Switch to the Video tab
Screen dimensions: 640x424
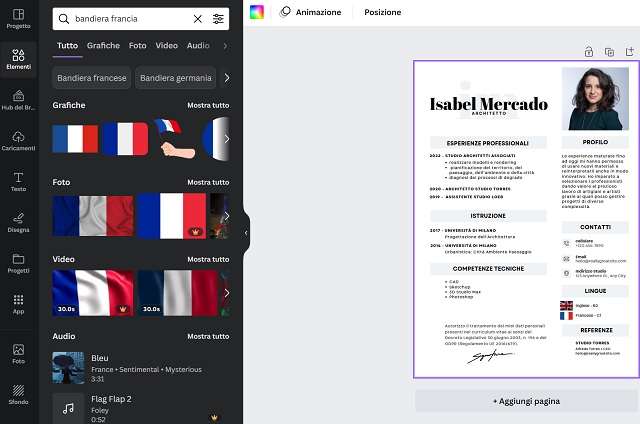(x=167, y=46)
